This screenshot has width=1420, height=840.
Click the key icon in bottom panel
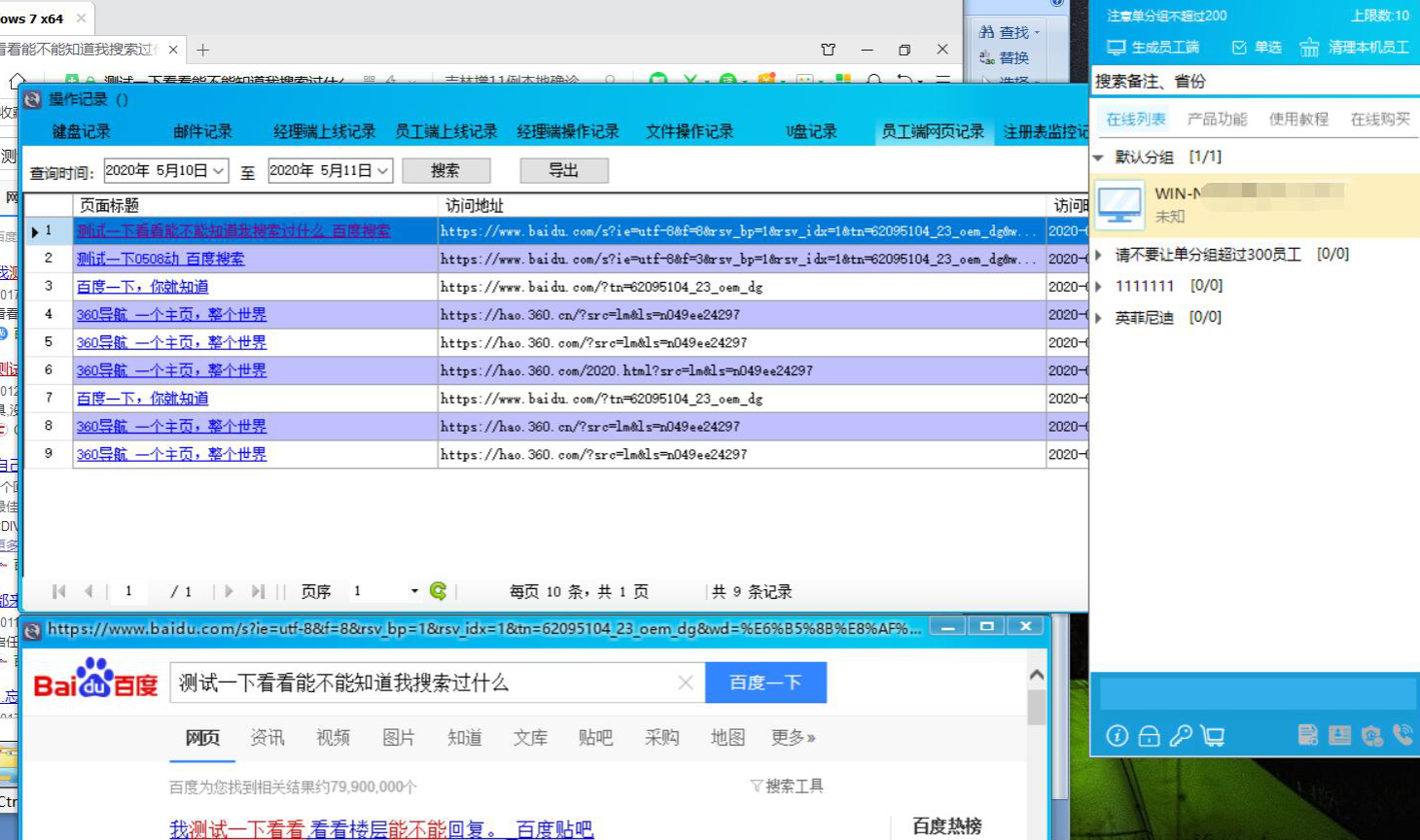click(x=1181, y=736)
